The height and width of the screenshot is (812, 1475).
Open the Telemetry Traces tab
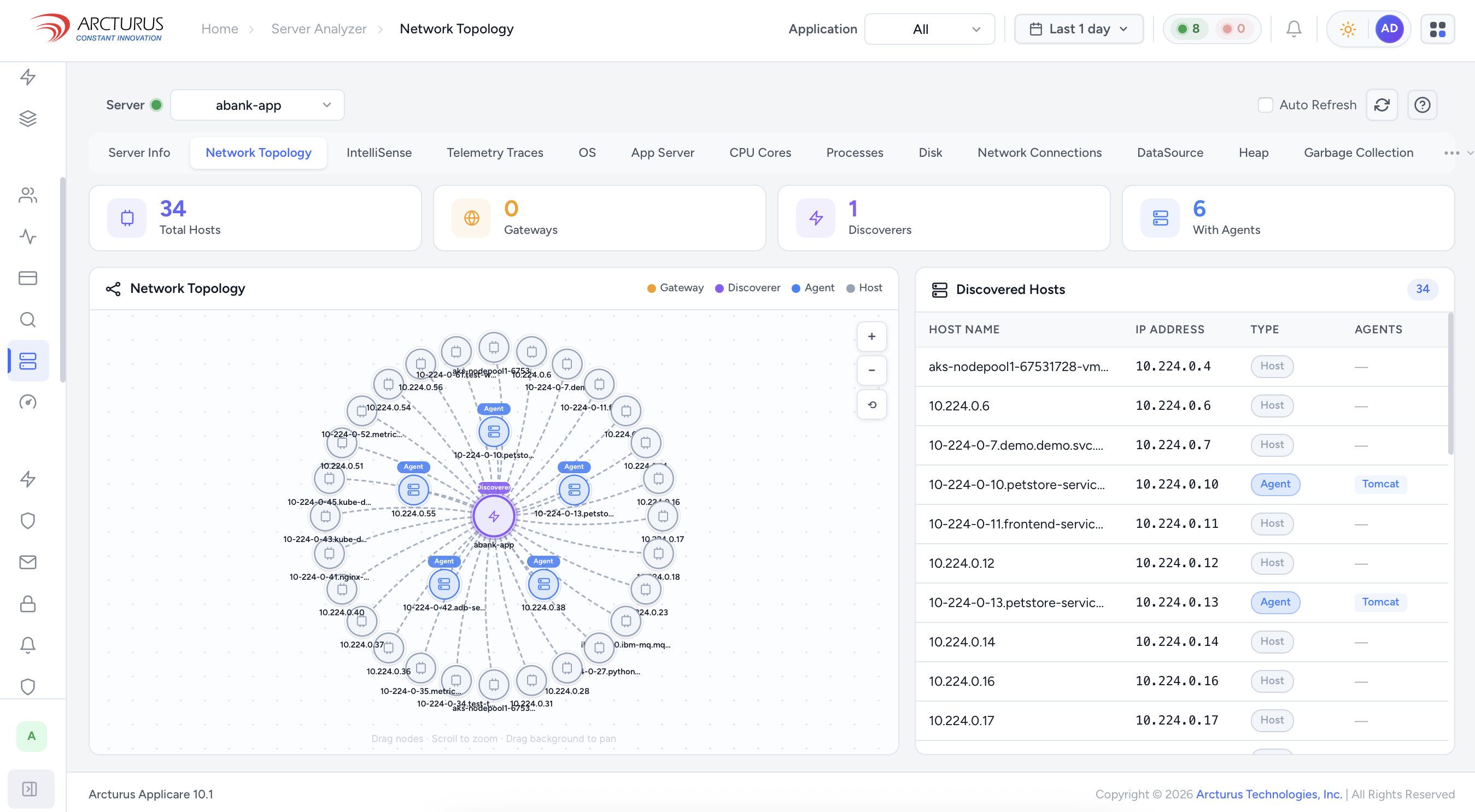495,153
